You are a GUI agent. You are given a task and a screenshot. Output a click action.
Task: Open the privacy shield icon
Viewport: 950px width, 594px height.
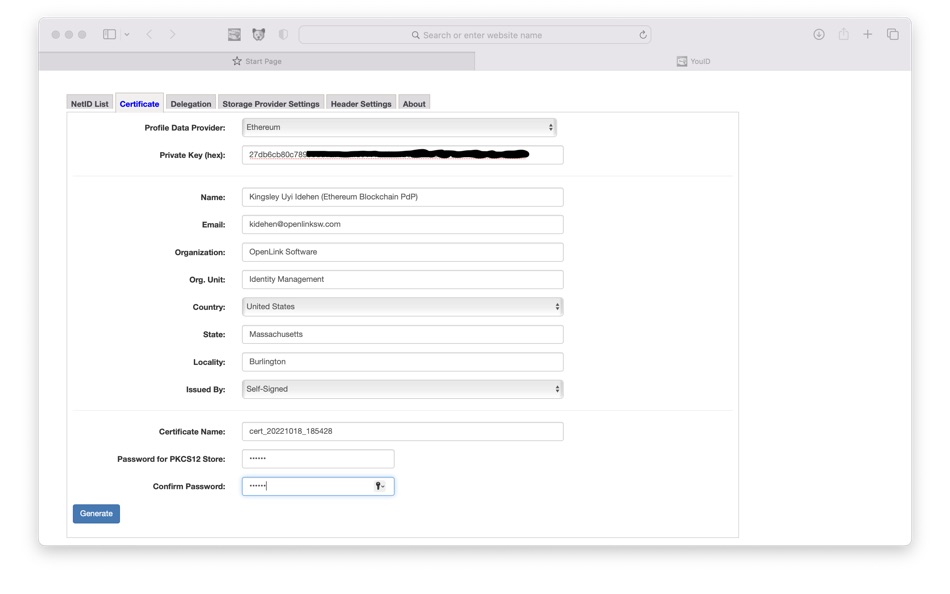tap(283, 35)
